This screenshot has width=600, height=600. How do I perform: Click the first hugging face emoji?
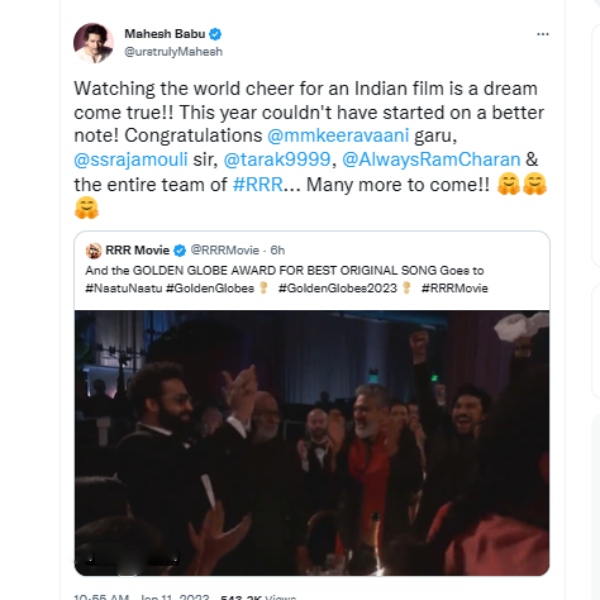(508, 184)
